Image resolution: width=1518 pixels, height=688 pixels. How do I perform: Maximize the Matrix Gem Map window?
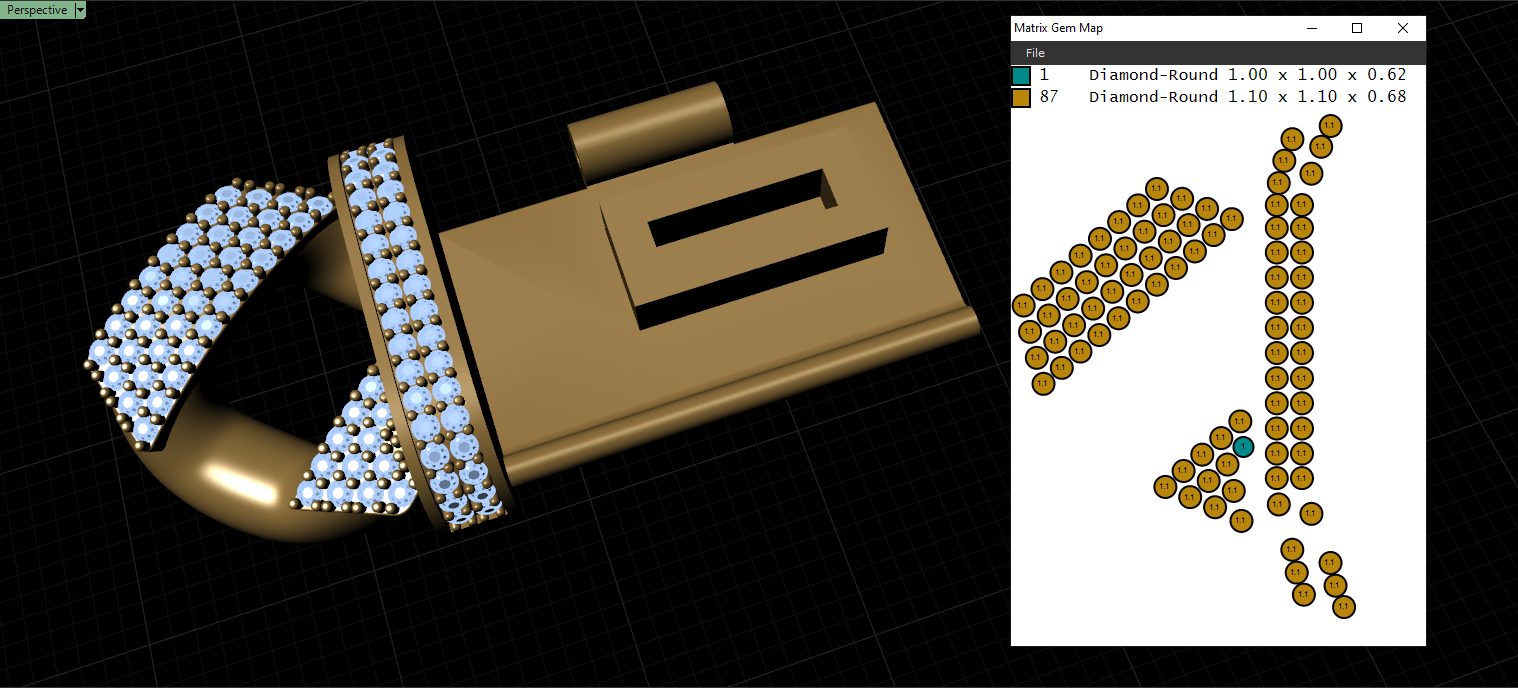(1357, 28)
